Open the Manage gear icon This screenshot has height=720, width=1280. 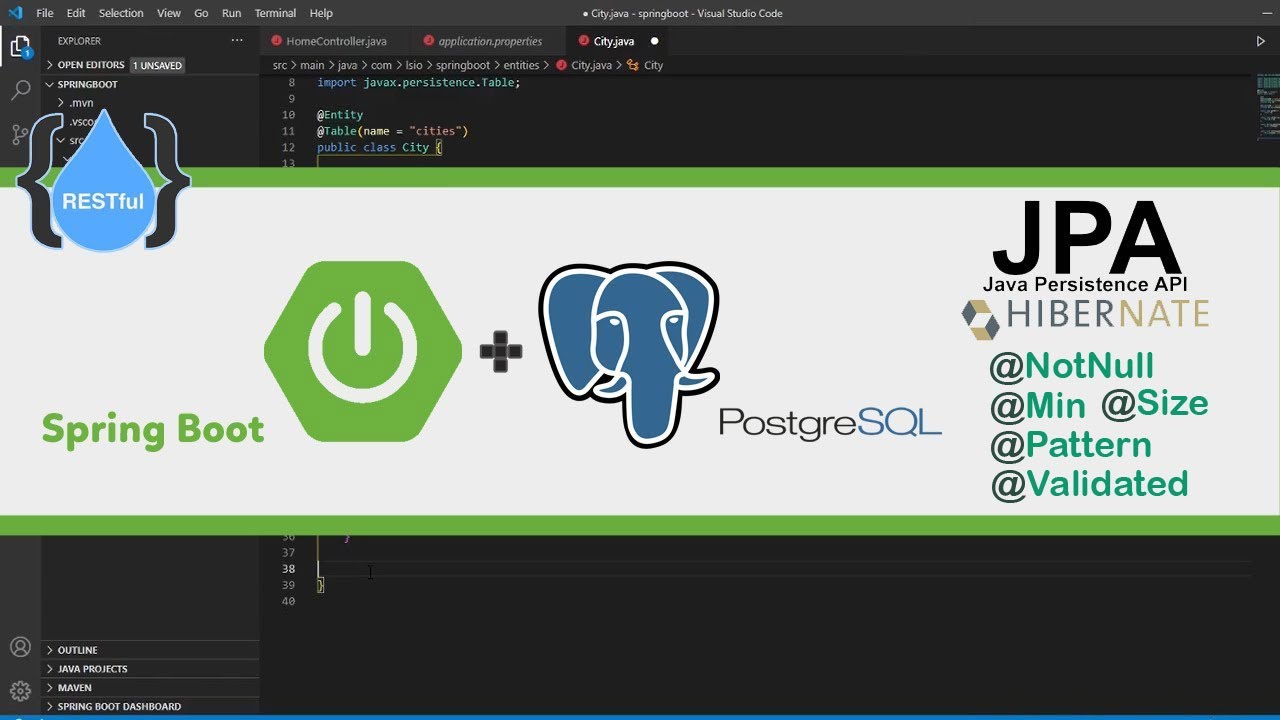pos(20,691)
